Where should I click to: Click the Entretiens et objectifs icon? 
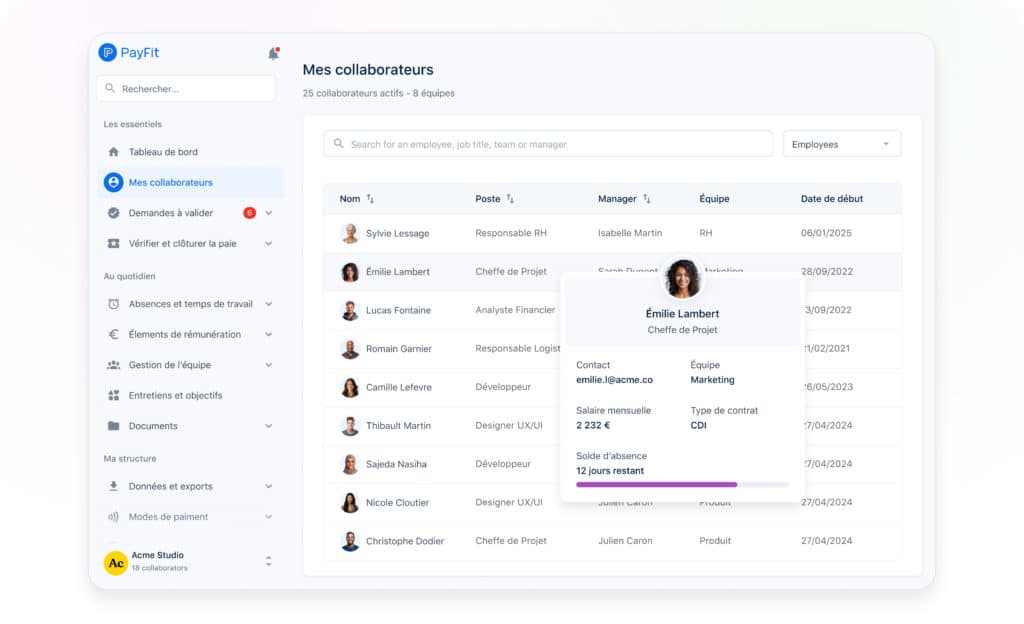click(113, 396)
